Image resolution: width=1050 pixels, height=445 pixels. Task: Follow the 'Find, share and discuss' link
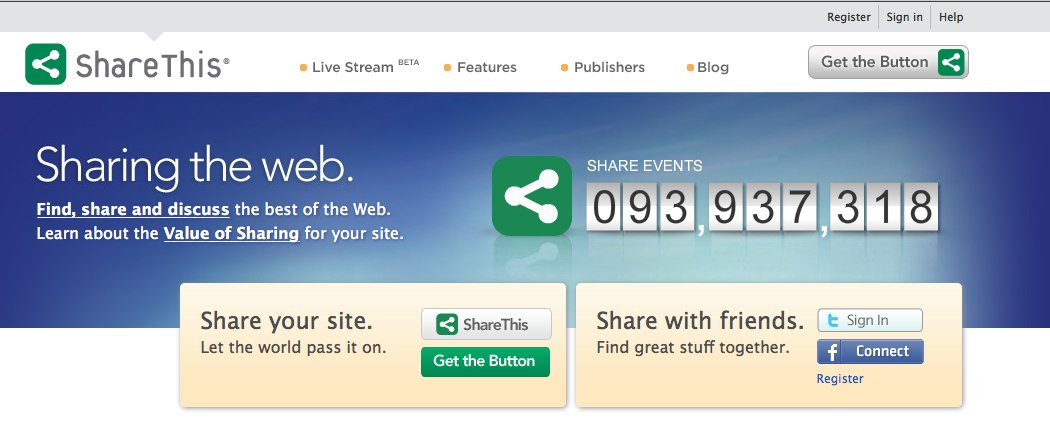tap(133, 210)
